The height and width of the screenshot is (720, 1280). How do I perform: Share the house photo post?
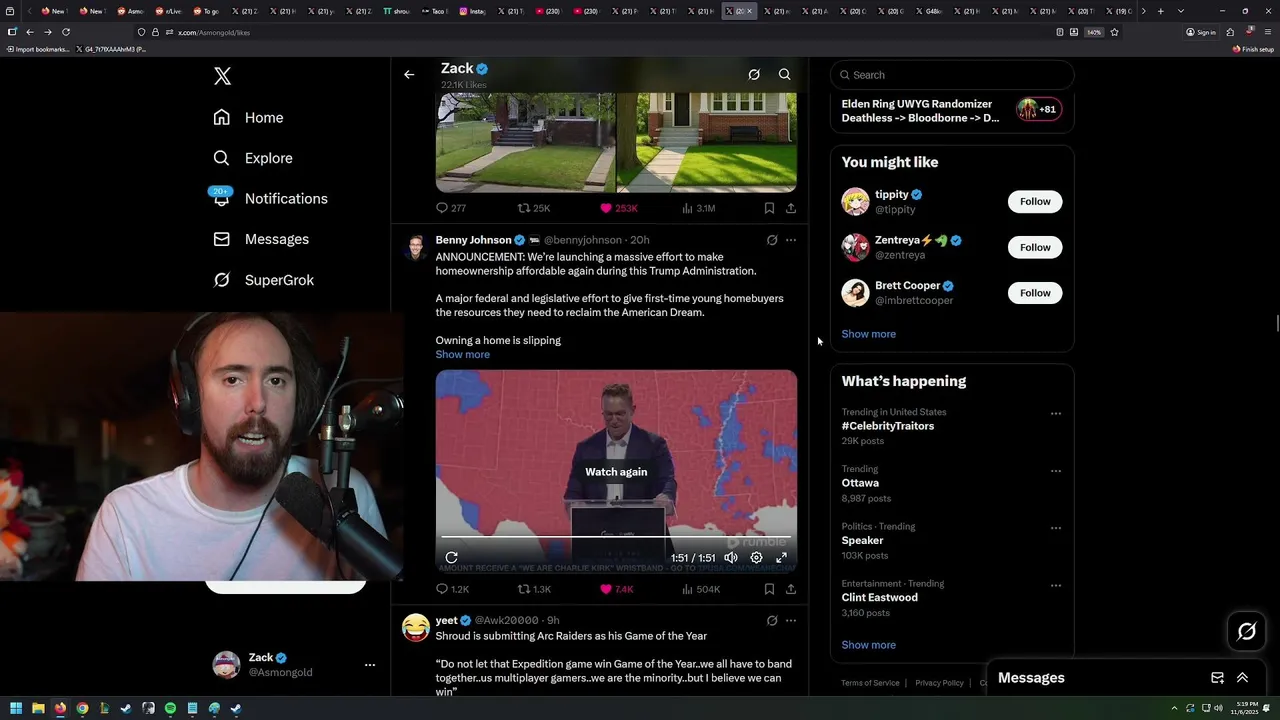coord(791,208)
